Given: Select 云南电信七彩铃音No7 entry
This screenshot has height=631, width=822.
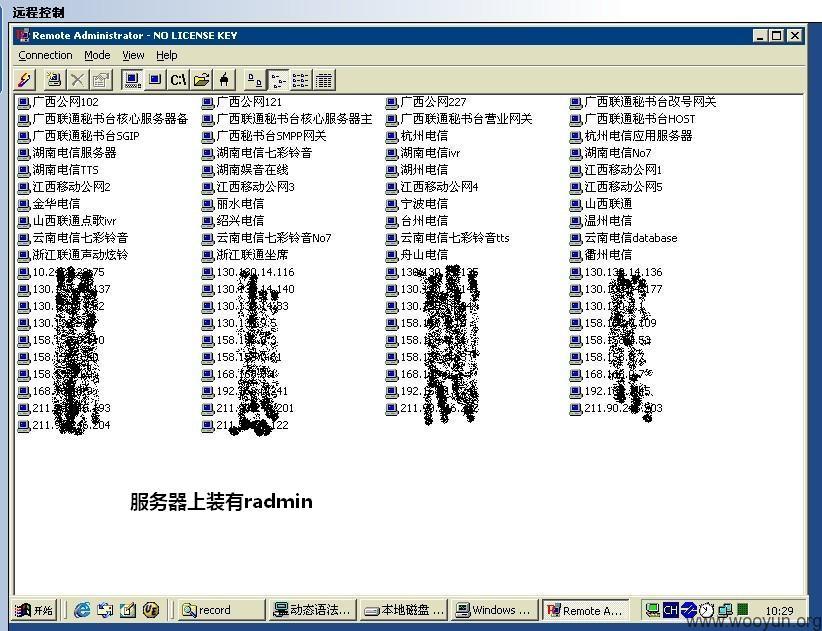Looking at the screenshot, I should click(x=267, y=238).
